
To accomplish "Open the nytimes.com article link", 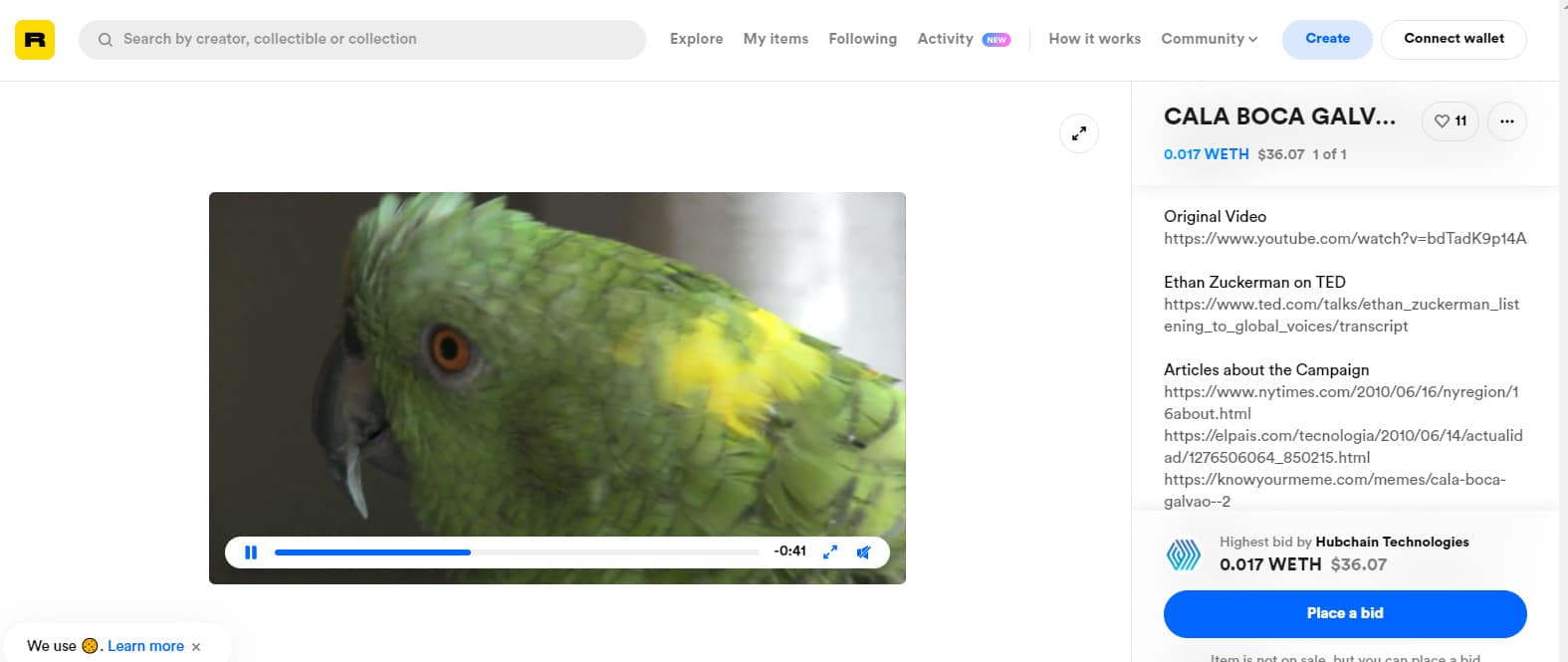I will pyautogui.click(x=1341, y=403).
